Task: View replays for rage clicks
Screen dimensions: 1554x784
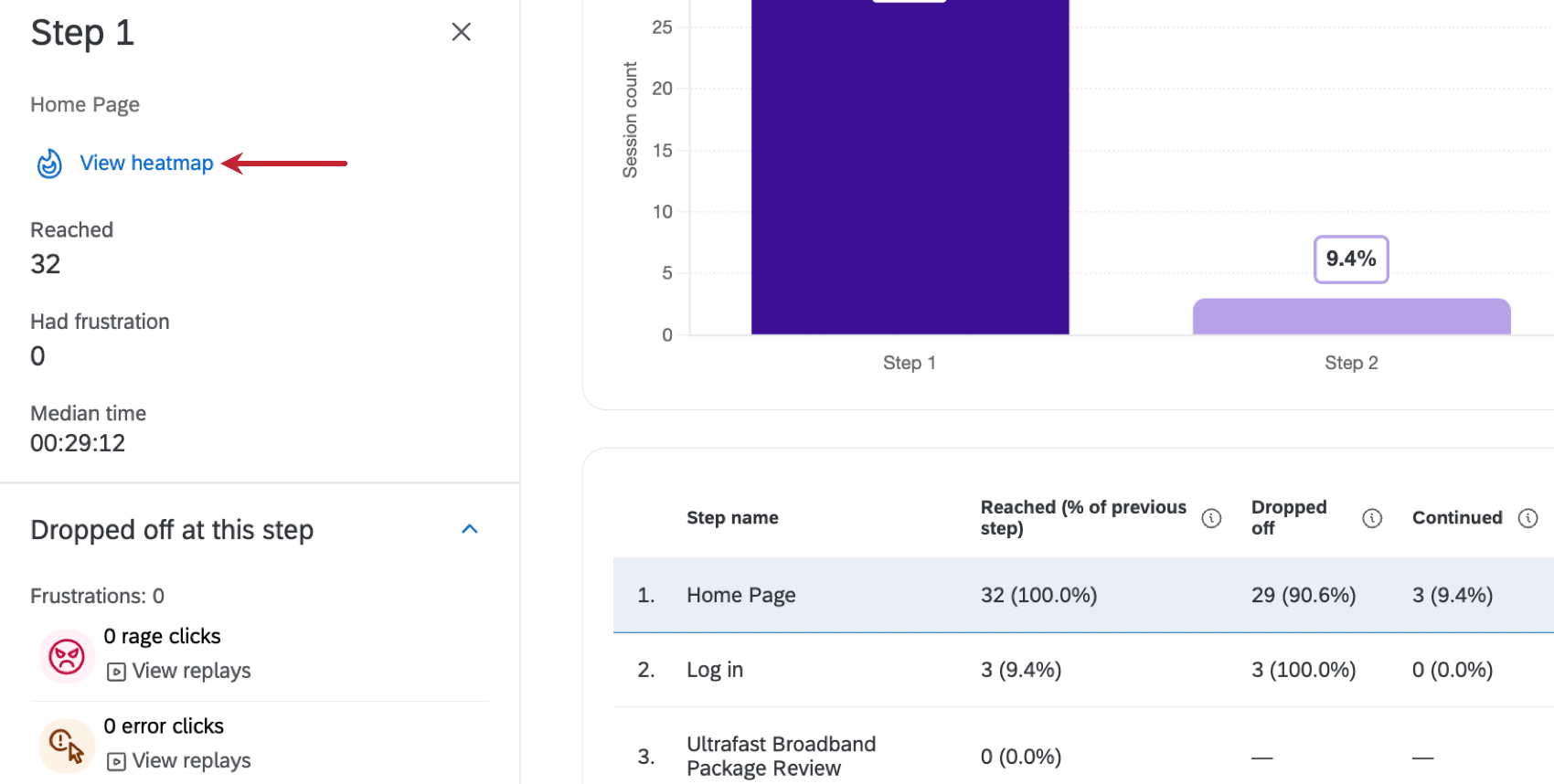Action: point(191,671)
